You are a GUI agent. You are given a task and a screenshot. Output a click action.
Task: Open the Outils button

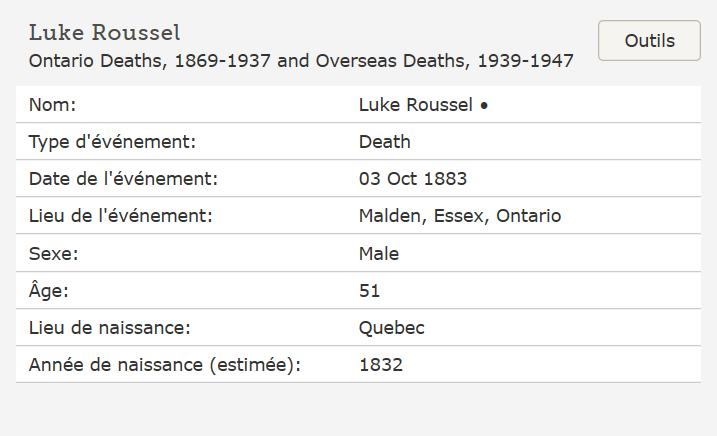point(649,41)
